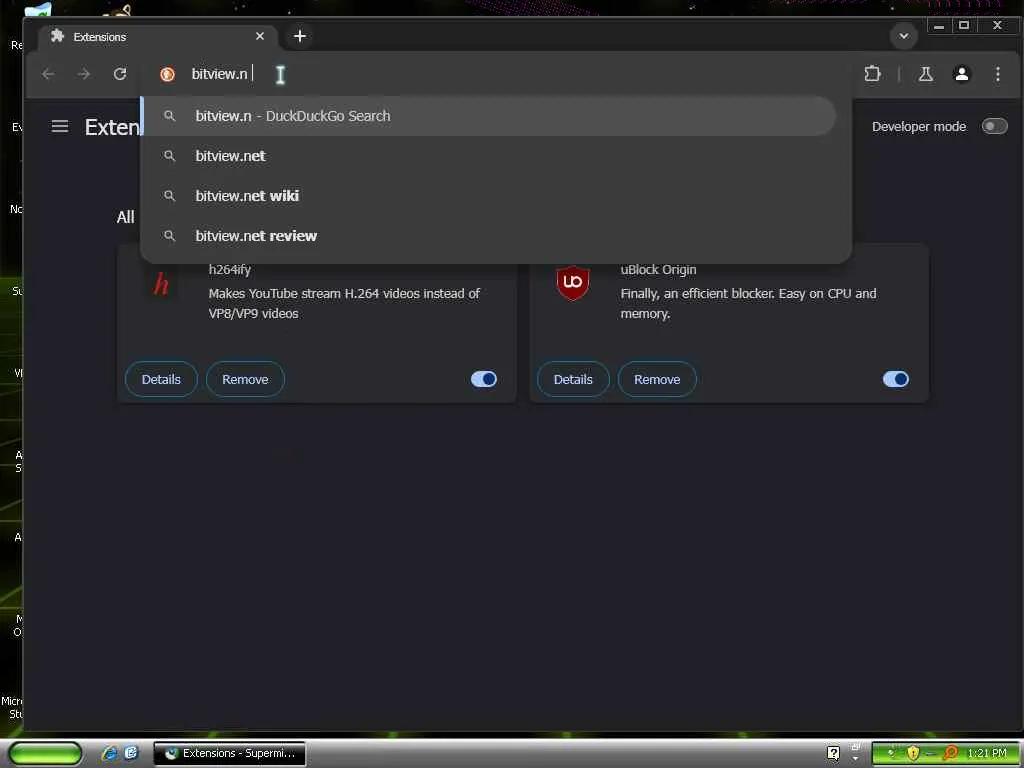Click the 'uBlock Origin' extension name
Viewport: 1024px width, 768px height.
(658, 269)
